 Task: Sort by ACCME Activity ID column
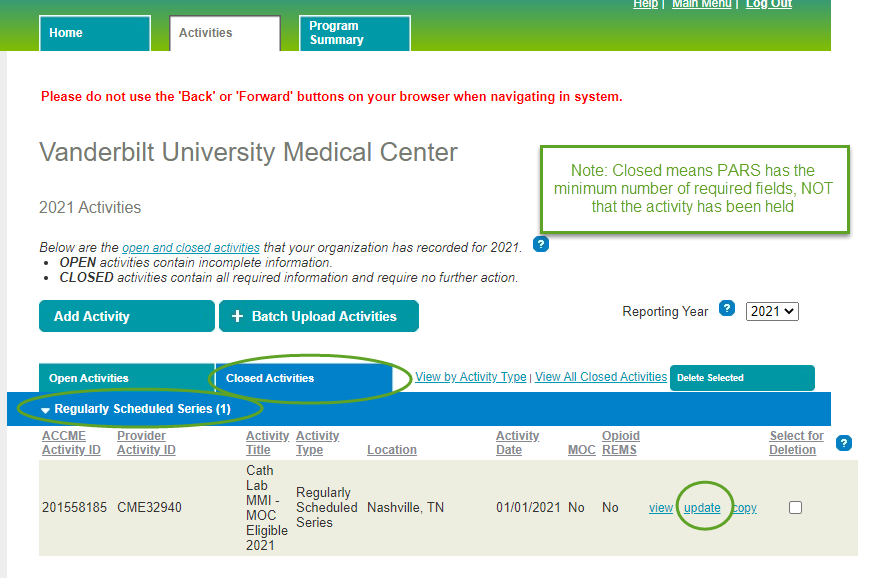coord(71,443)
